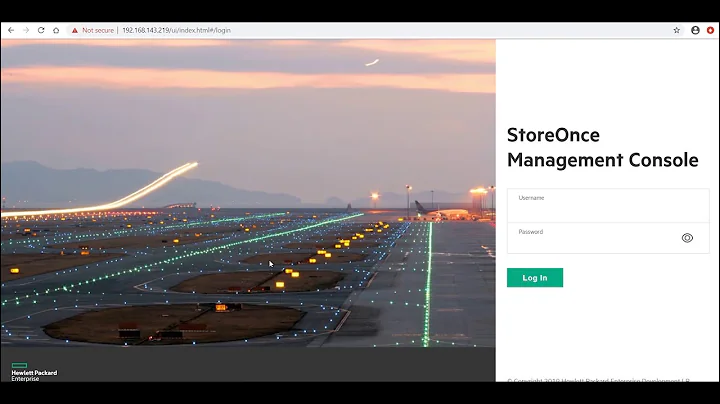The width and height of the screenshot is (720, 404).
Task: Toggle password visibility eye icon
Action: 687,238
